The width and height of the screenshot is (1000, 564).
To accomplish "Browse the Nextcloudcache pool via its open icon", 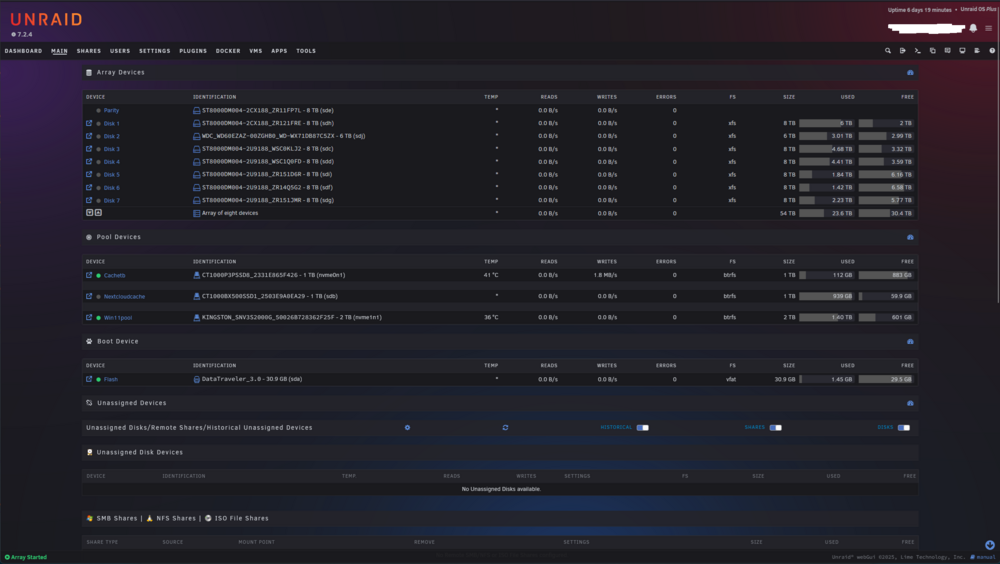I will coord(89,296).
